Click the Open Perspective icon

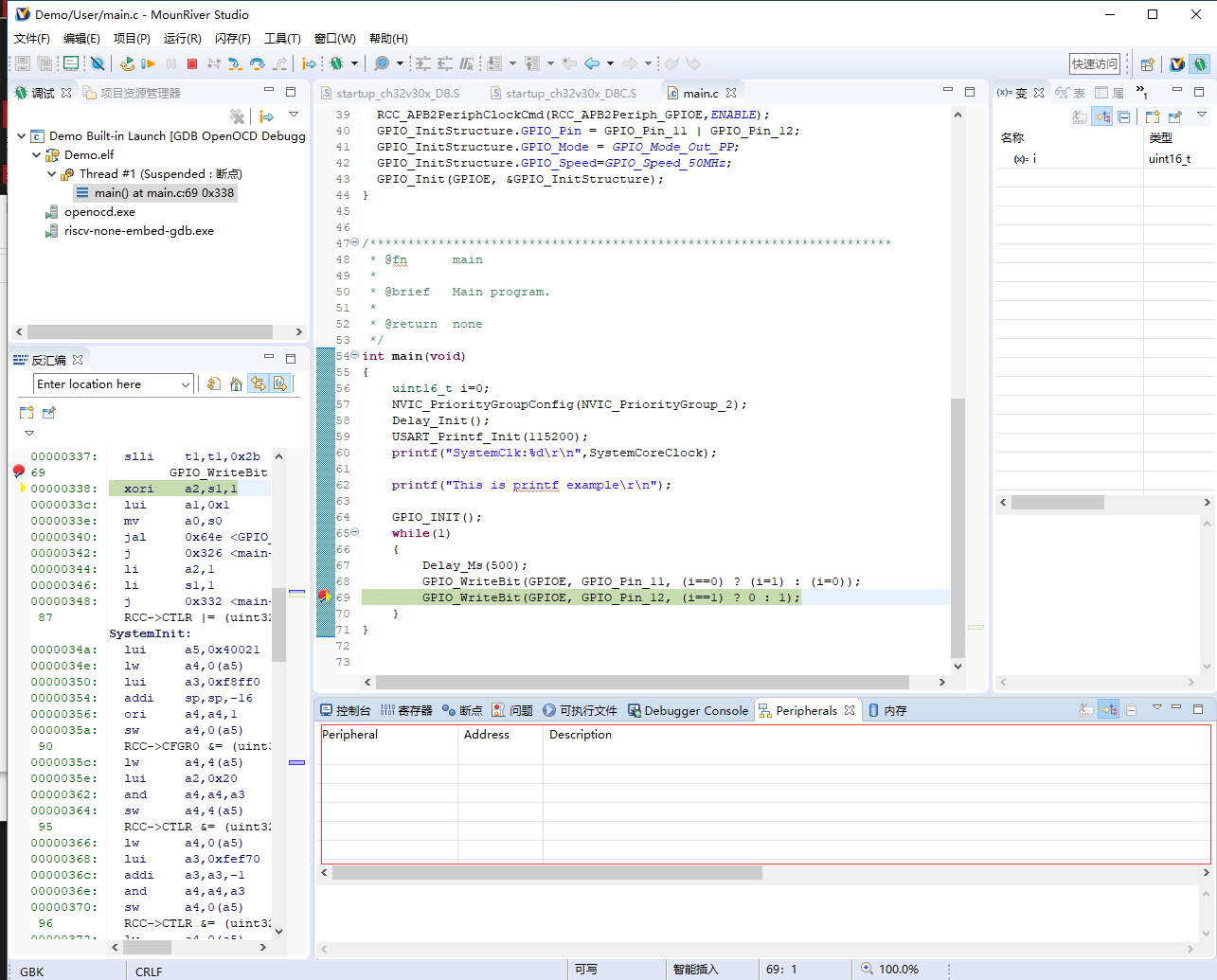1147,64
